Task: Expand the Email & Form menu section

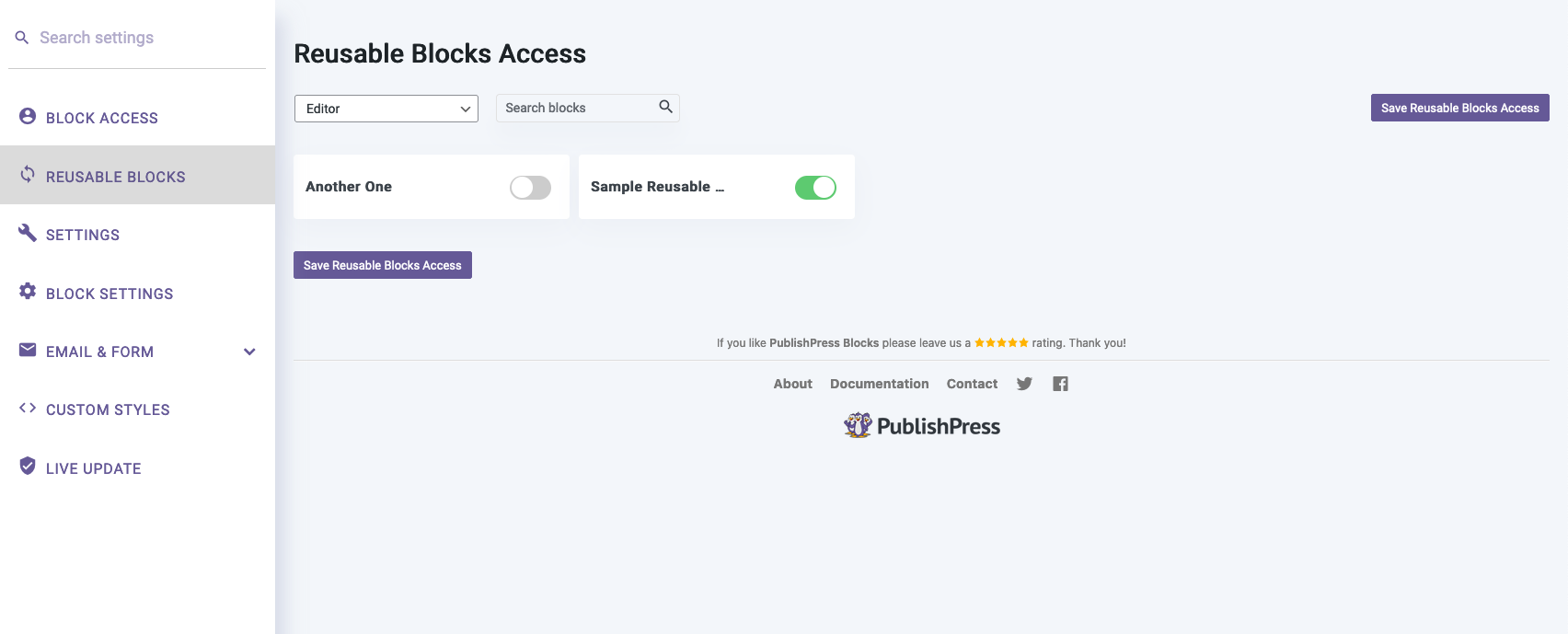Action: tap(248, 351)
